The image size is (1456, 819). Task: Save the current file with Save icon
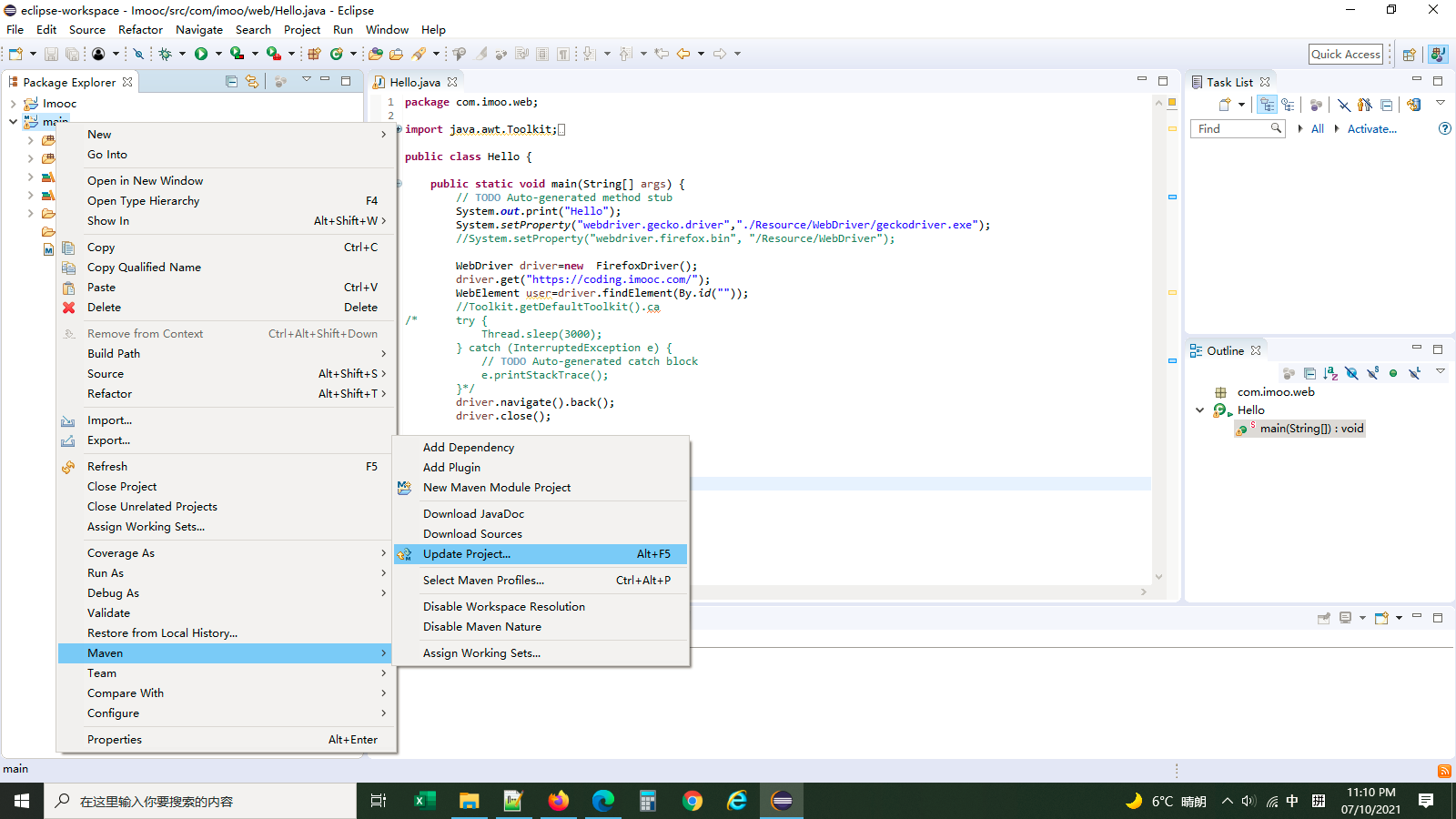[x=52, y=54]
